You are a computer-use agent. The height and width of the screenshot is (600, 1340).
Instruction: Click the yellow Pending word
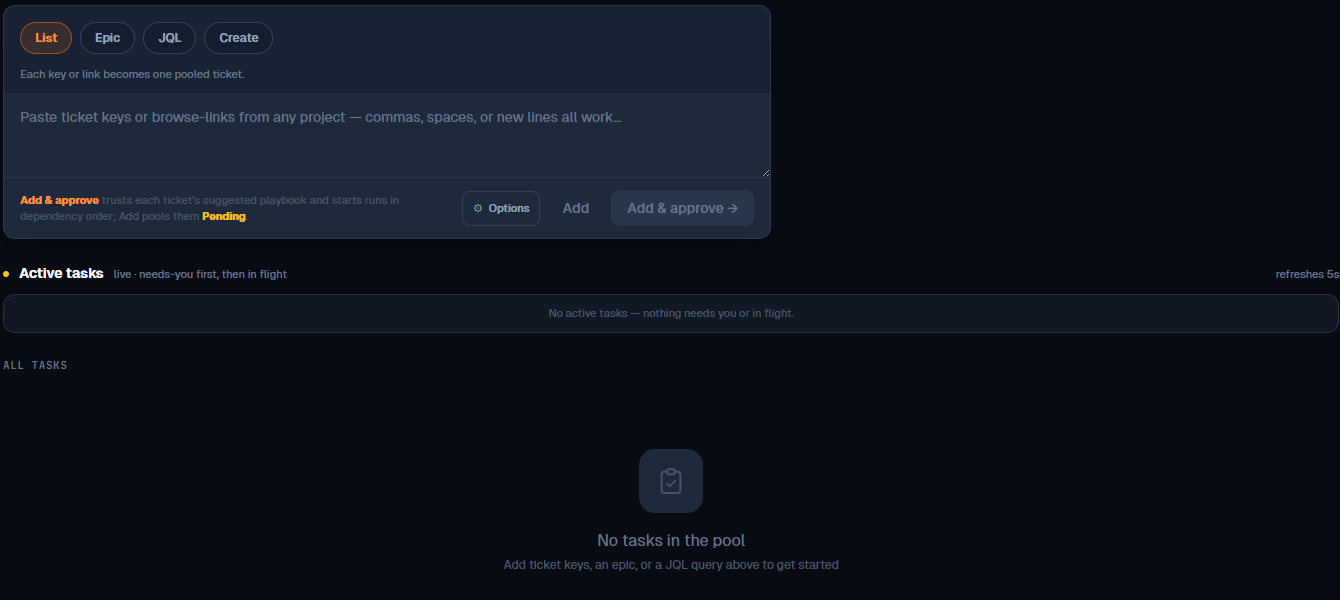coord(224,216)
